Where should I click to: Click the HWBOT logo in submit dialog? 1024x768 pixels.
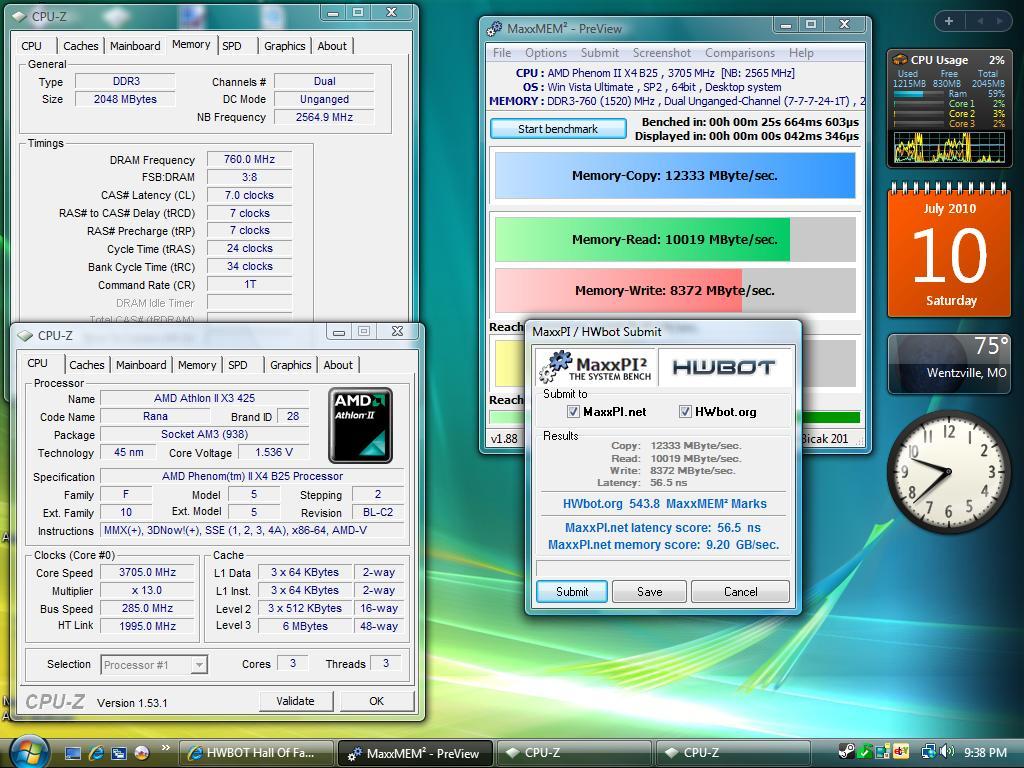pos(724,367)
